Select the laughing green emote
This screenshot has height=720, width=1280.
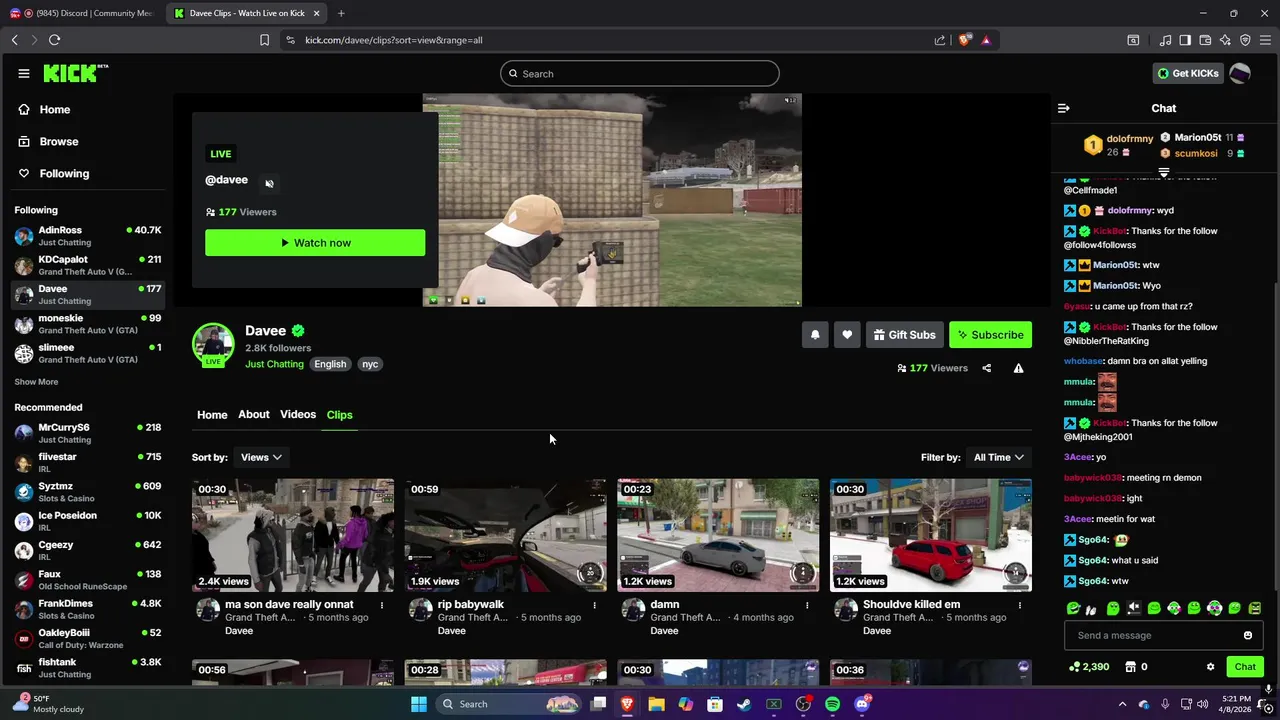pyautogui.click(x=1073, y=608)
